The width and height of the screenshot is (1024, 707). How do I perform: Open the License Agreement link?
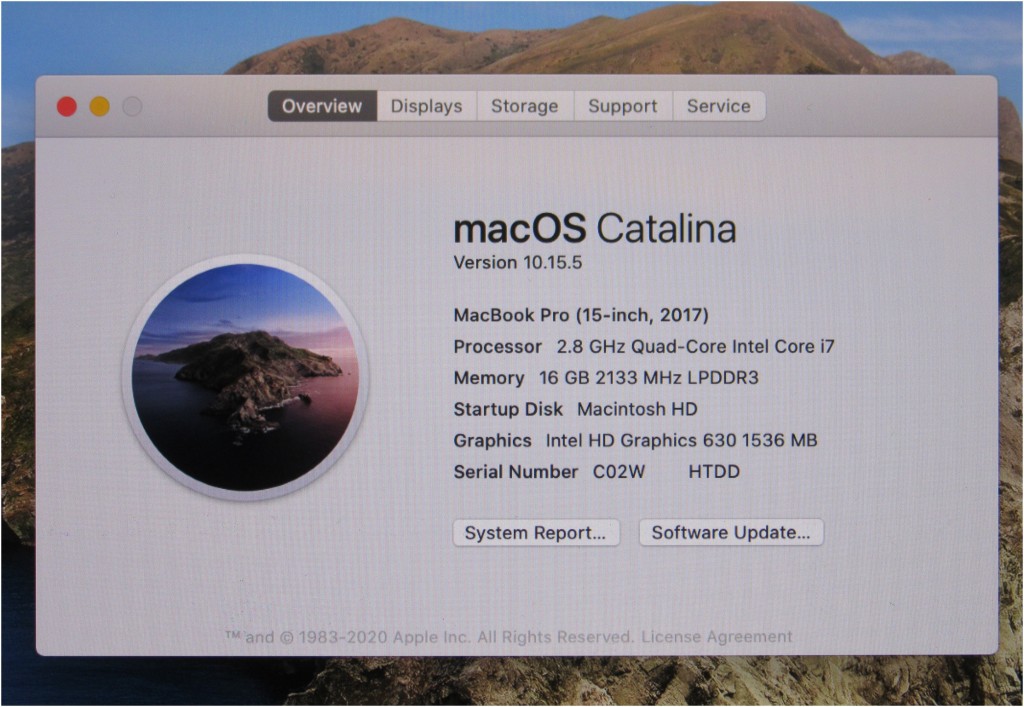(716, 636)
